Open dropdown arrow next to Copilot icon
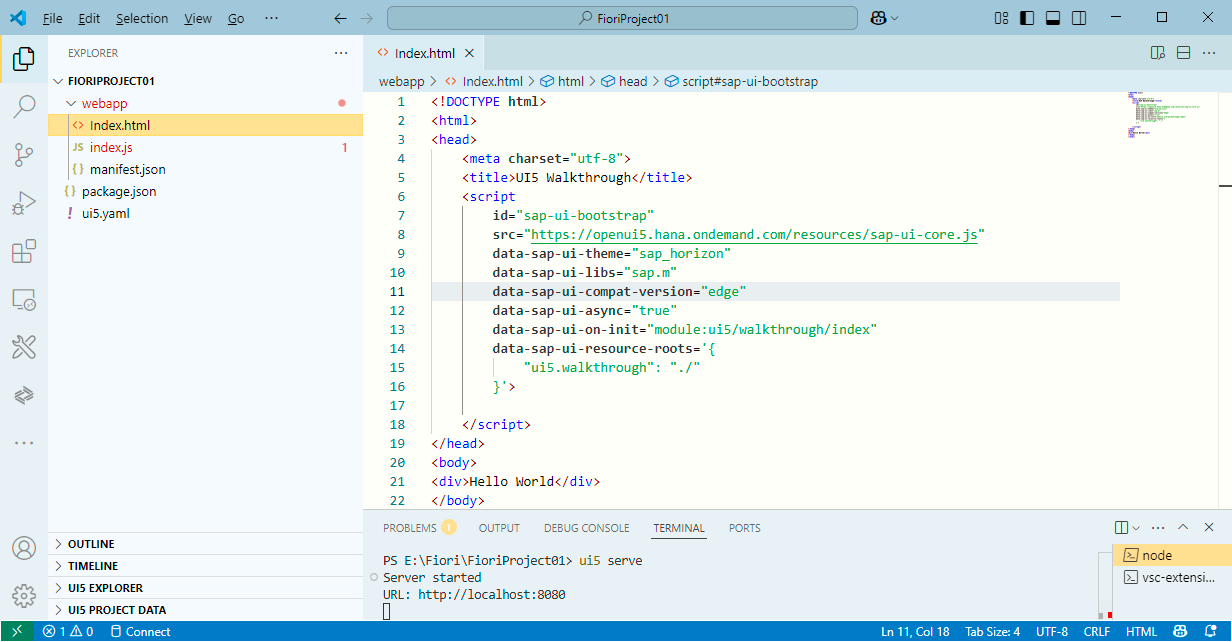This screenshot has height=642, width=1232. click(x=894, y=18)
